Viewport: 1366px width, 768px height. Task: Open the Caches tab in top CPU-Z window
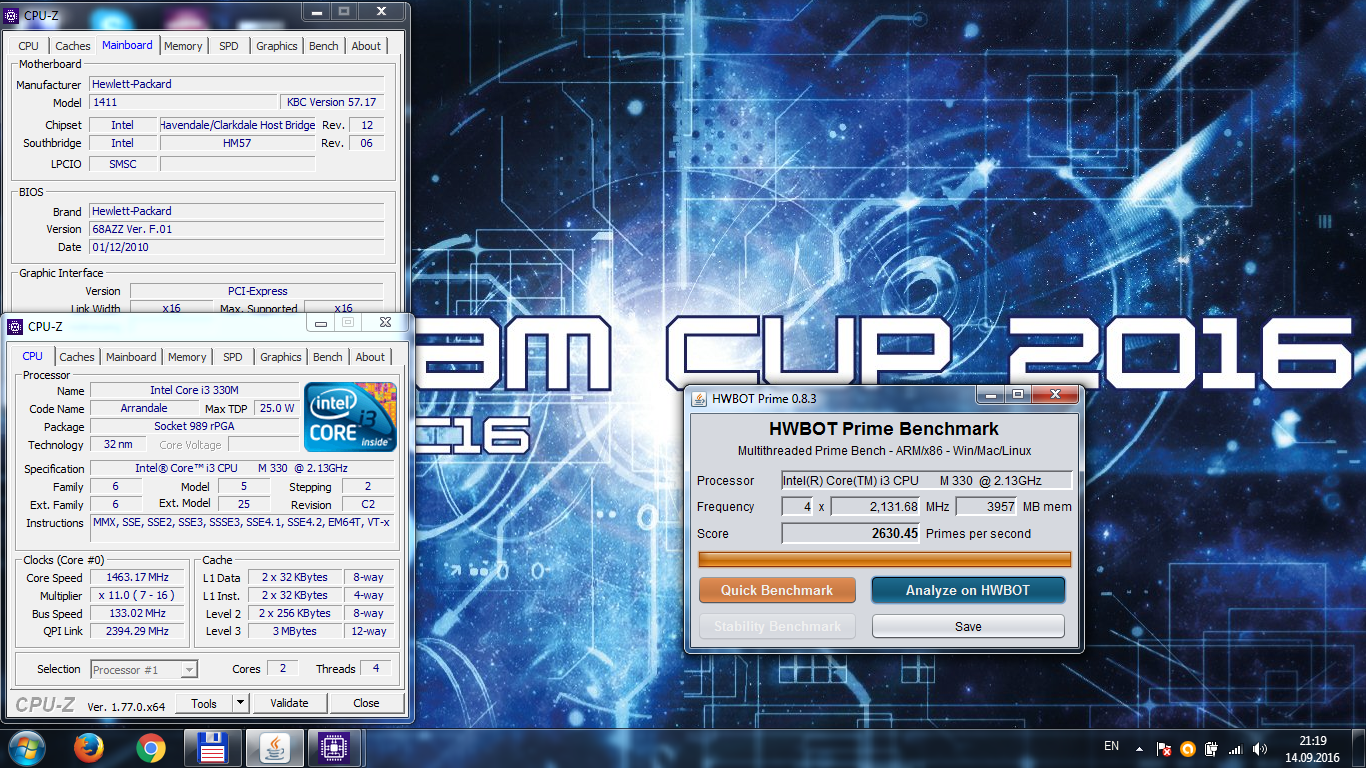[73, 46]
